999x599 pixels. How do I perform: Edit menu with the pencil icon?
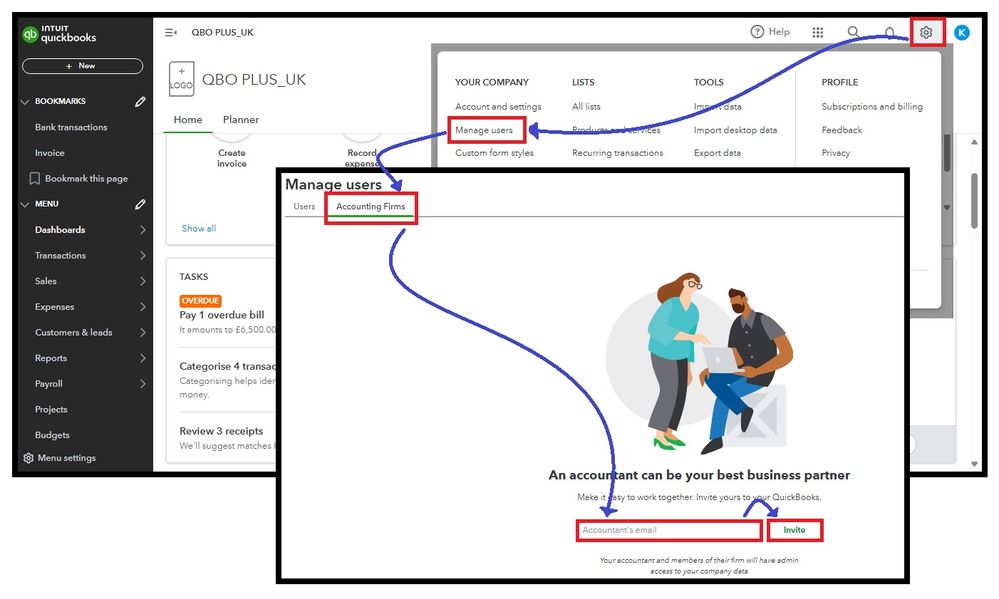(140, 204)
